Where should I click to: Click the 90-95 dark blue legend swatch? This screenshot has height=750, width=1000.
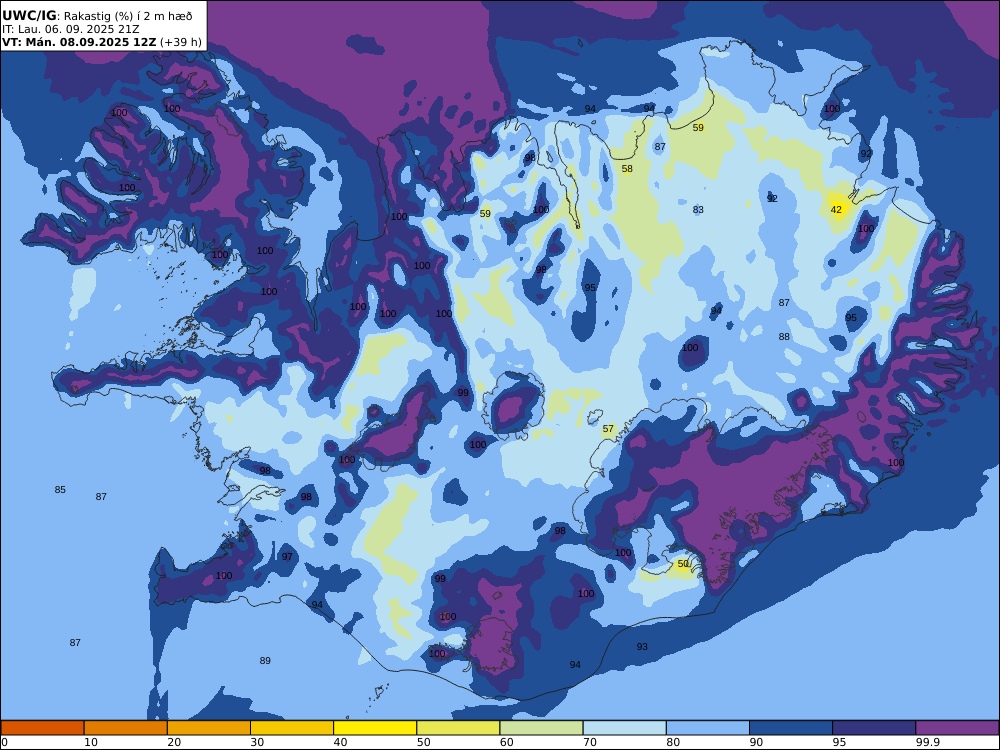(791, 728)
